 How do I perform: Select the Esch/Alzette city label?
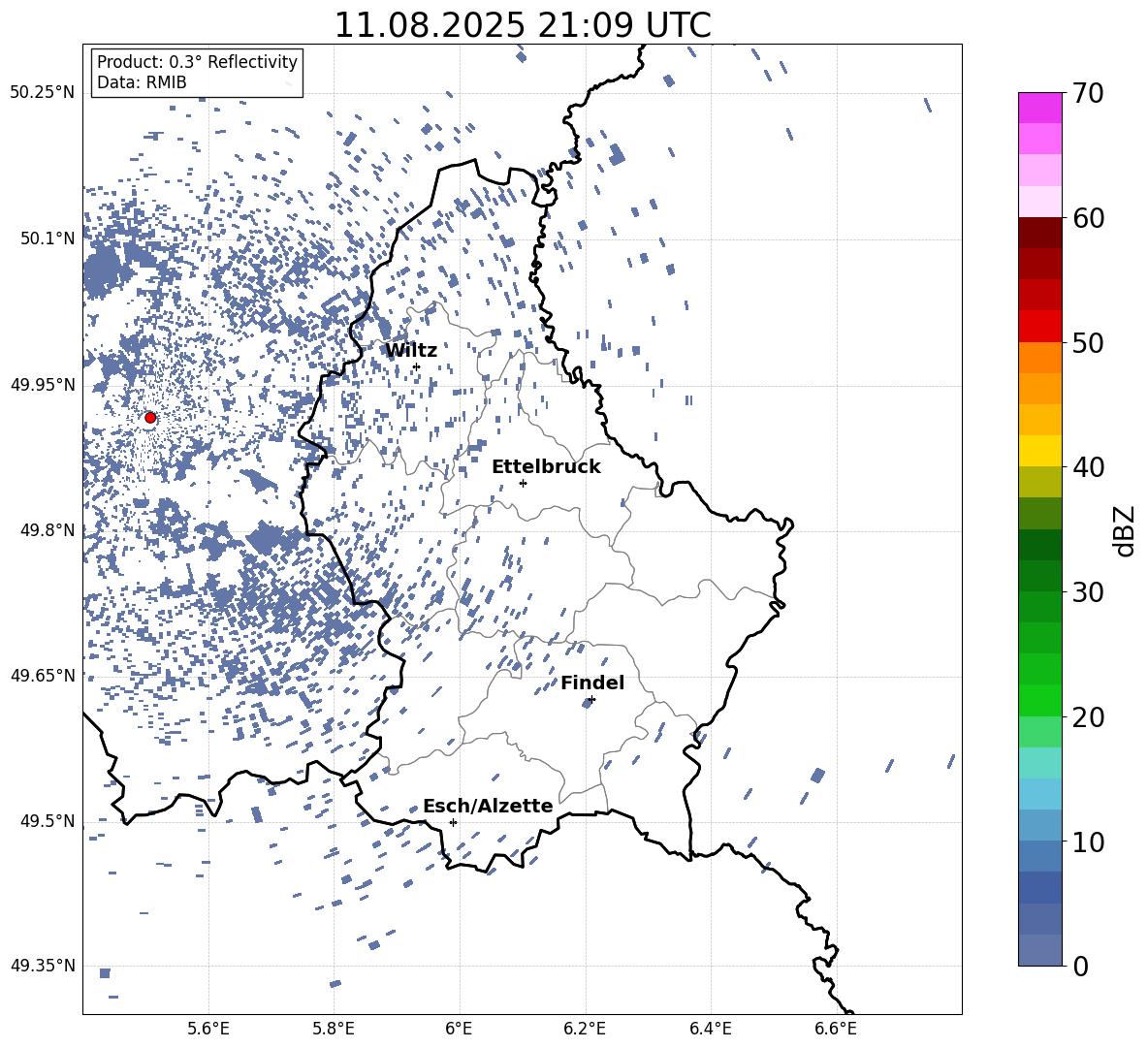[x=488, y=806]
